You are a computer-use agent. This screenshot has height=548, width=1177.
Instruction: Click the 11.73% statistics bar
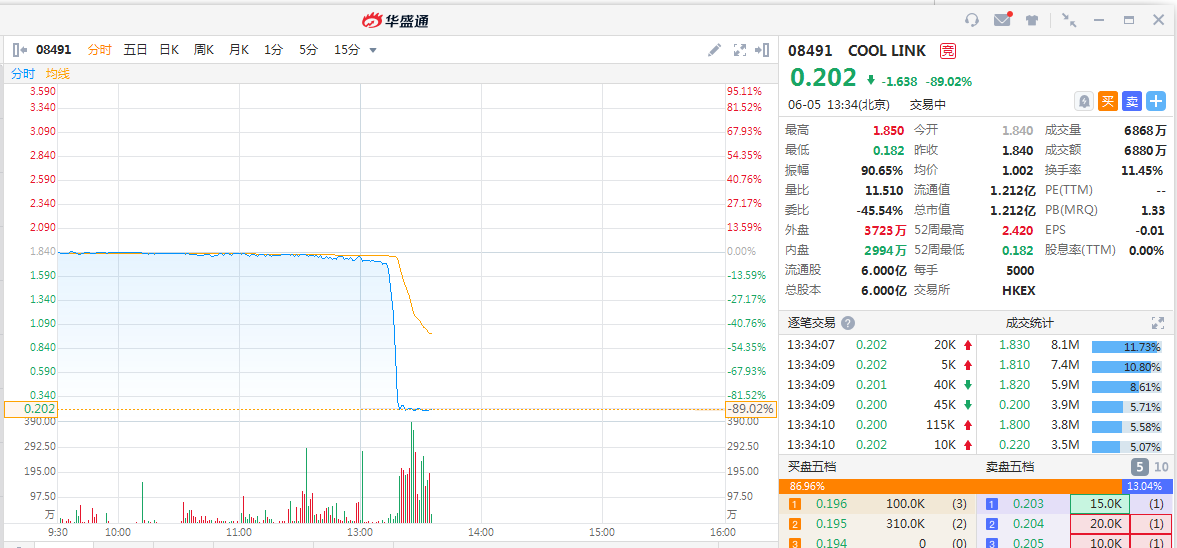(x=1129, y=347)
